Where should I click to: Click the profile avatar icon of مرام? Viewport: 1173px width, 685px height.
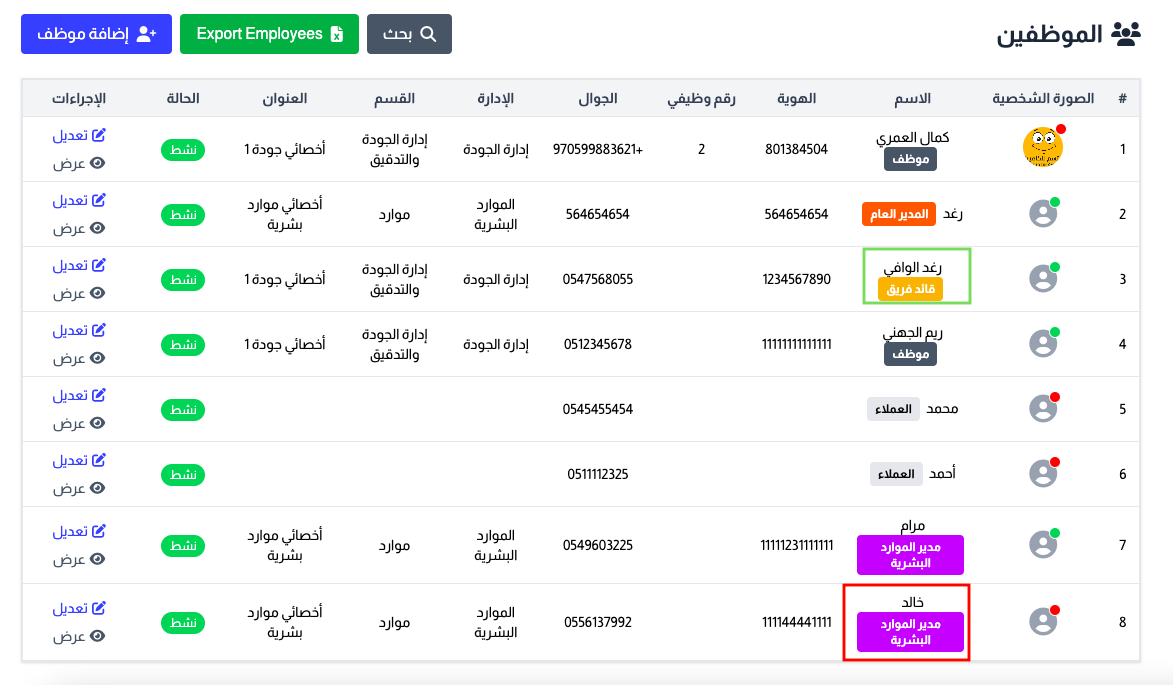1043,545
